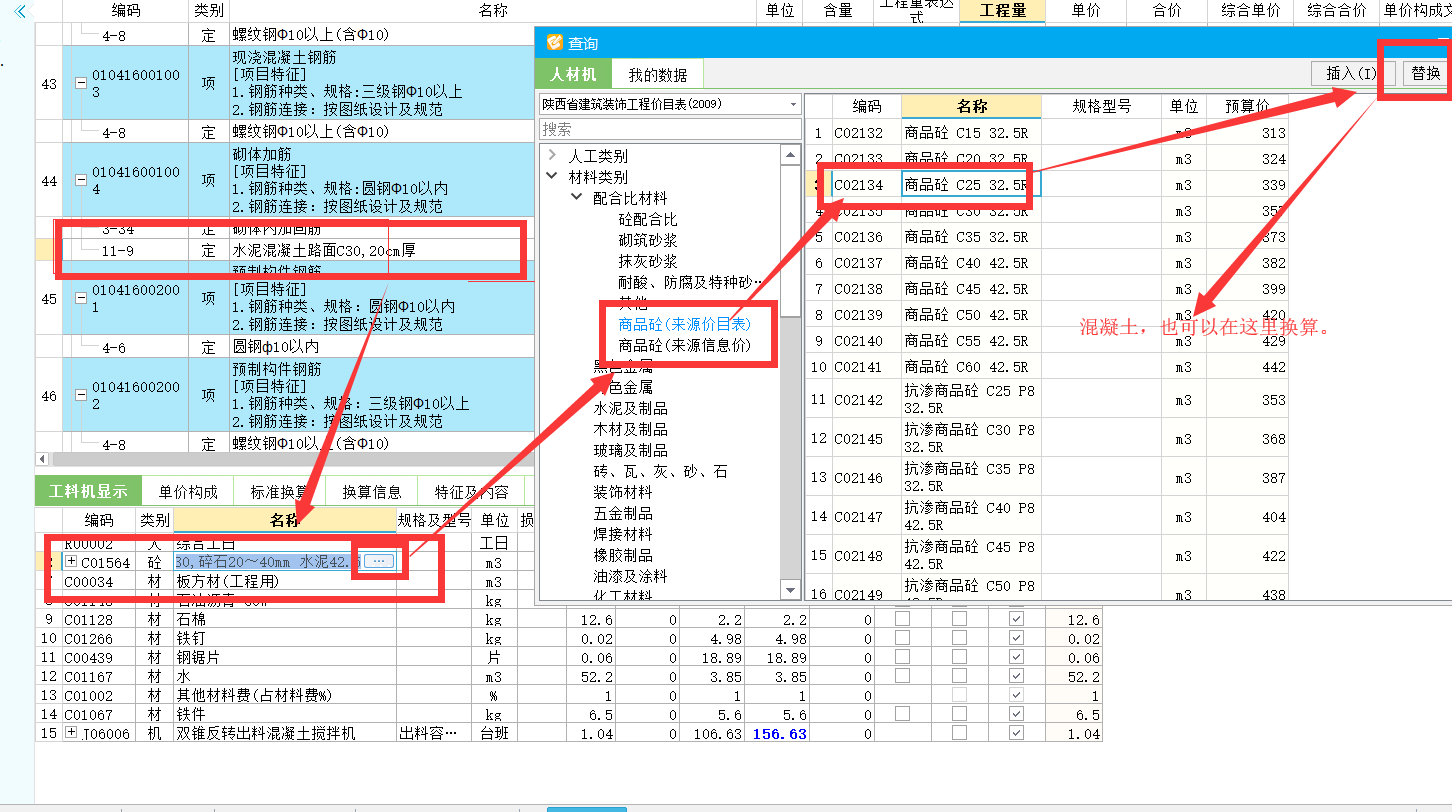Collapse the left sidebar with the double-chevron icon
The width and height of the screenshot is (1452, 812).
click(20, 11)
